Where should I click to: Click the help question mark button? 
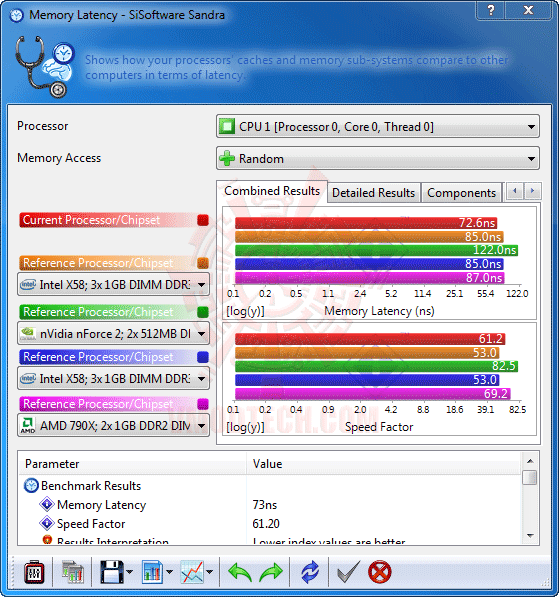(491, 10)
